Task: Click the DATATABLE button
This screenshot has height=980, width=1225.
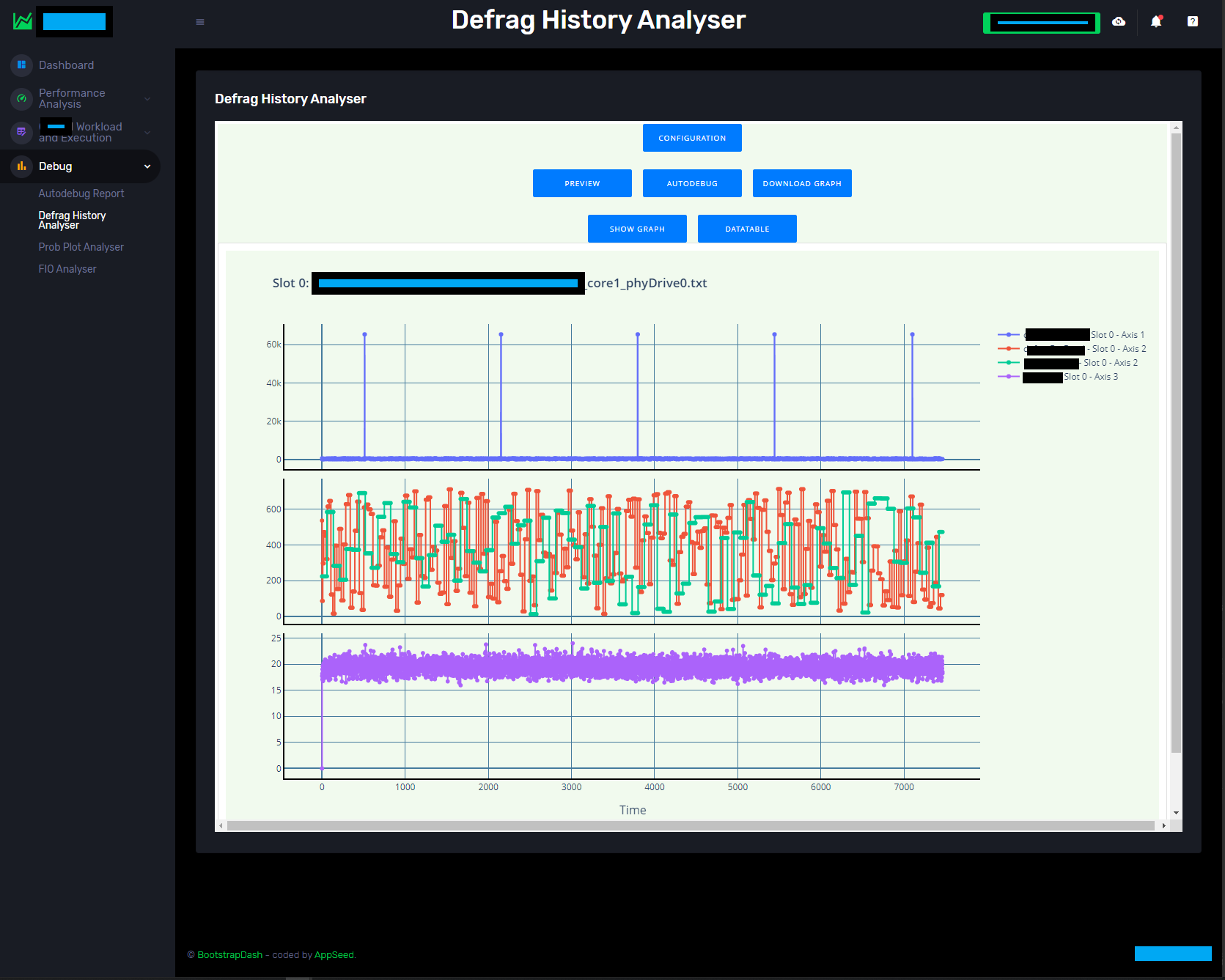Action: 747,229
